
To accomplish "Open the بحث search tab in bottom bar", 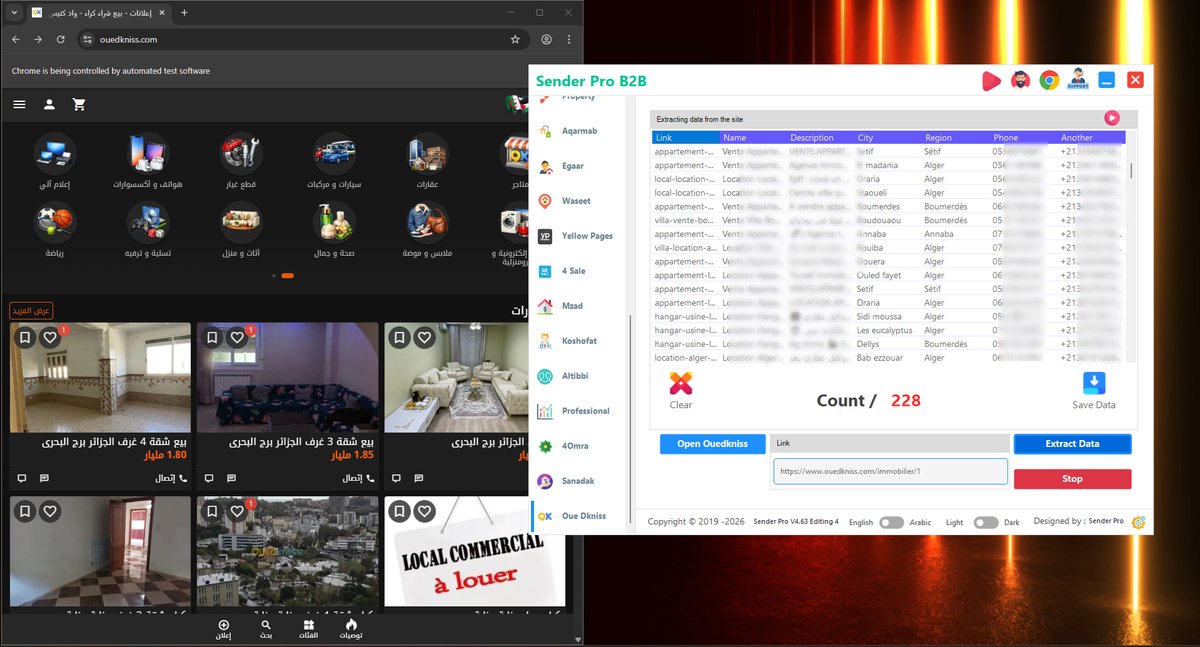I will coord(266,629).
